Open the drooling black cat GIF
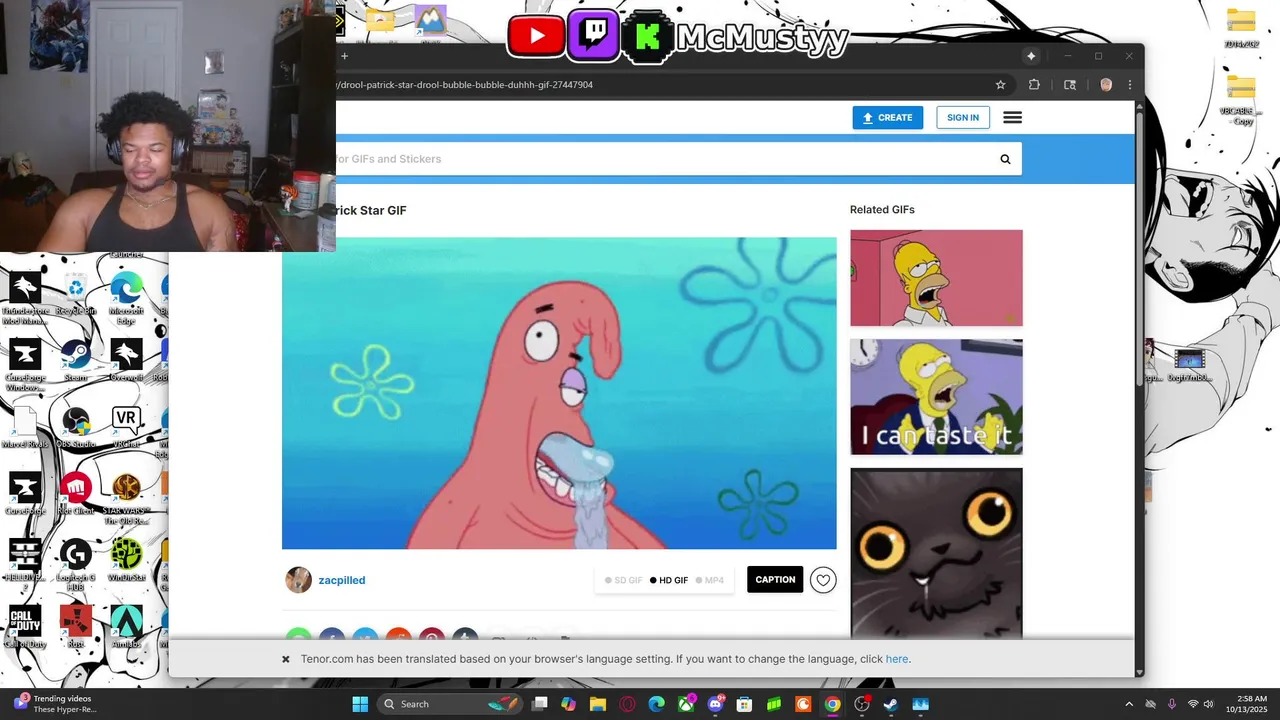1280x720 pixels. pyautogui.click(x=936, y=553)
